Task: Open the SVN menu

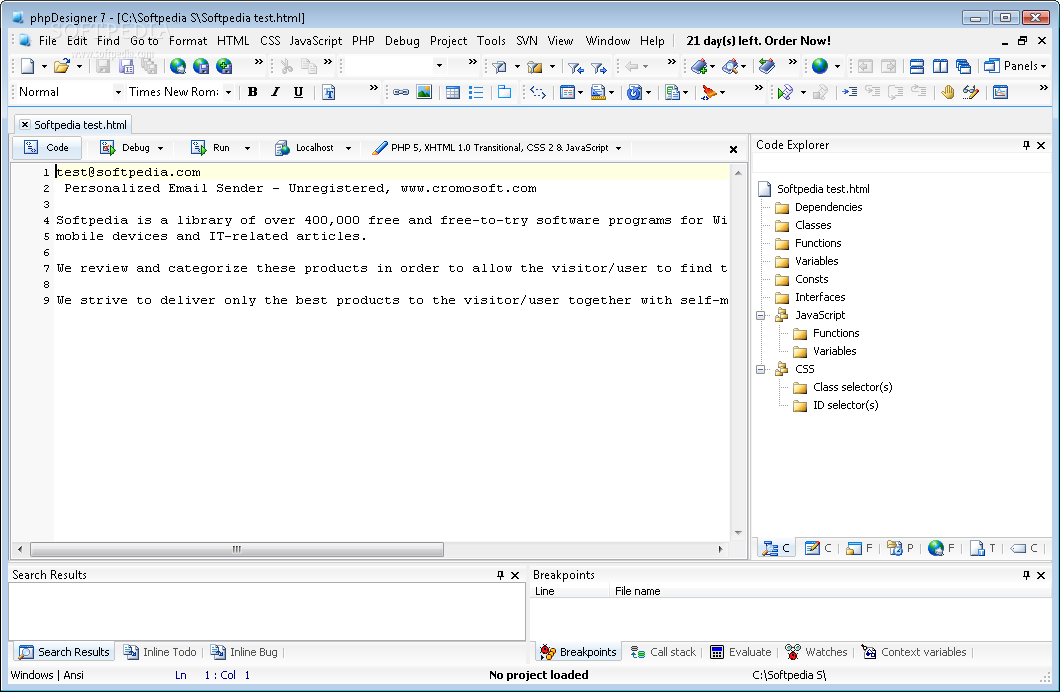Action: click(x=527, y=41)
